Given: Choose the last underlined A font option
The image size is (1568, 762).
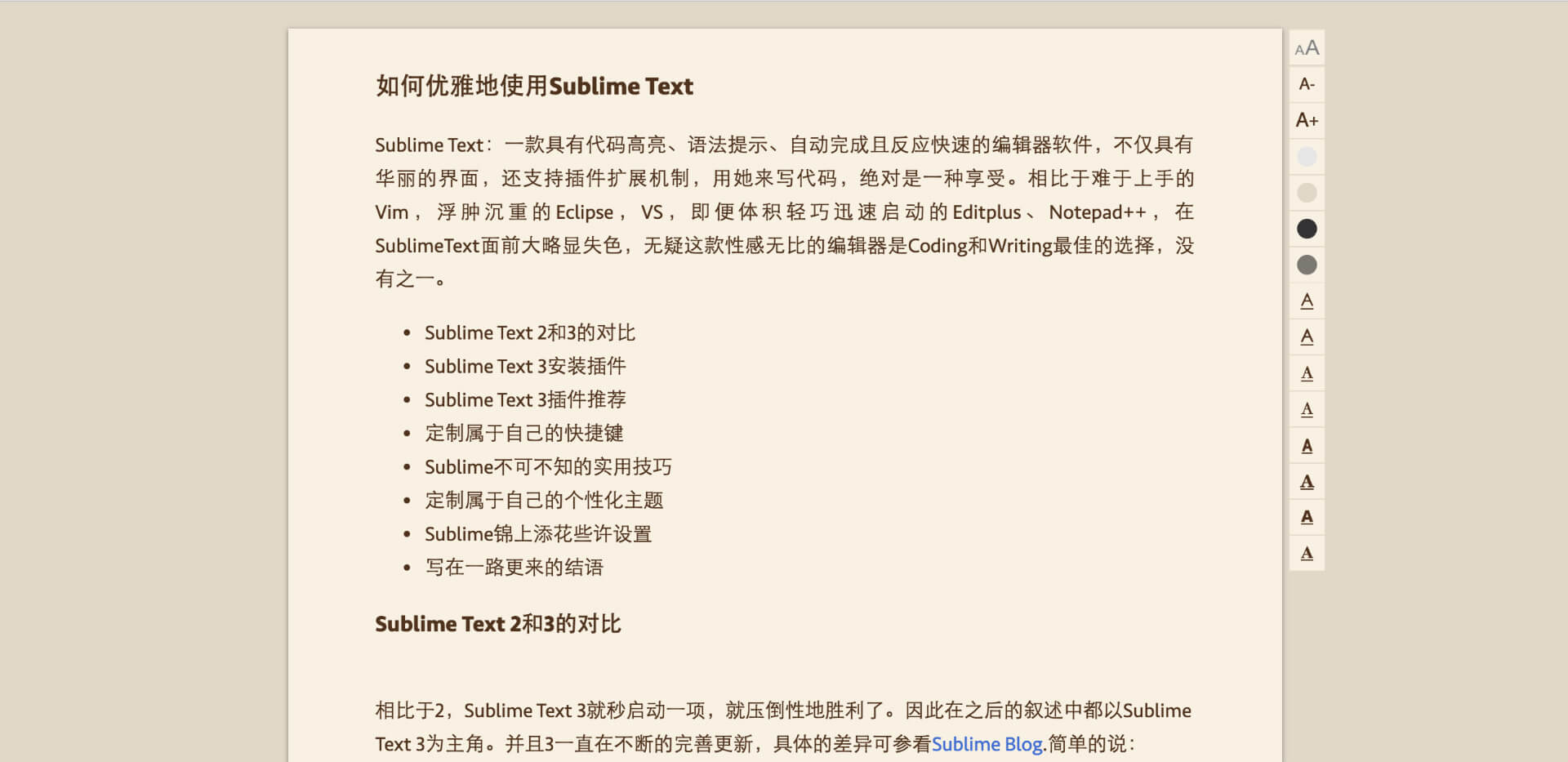Looking at the screenshot, I should (1307, 554).
